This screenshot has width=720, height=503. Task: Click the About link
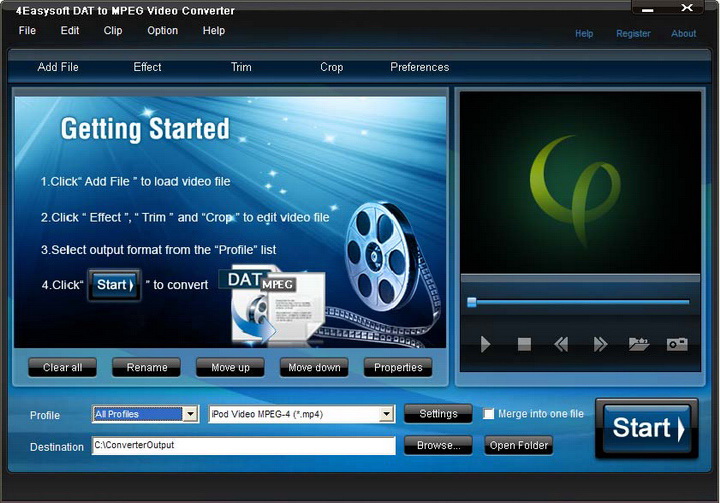pos(683,34)
